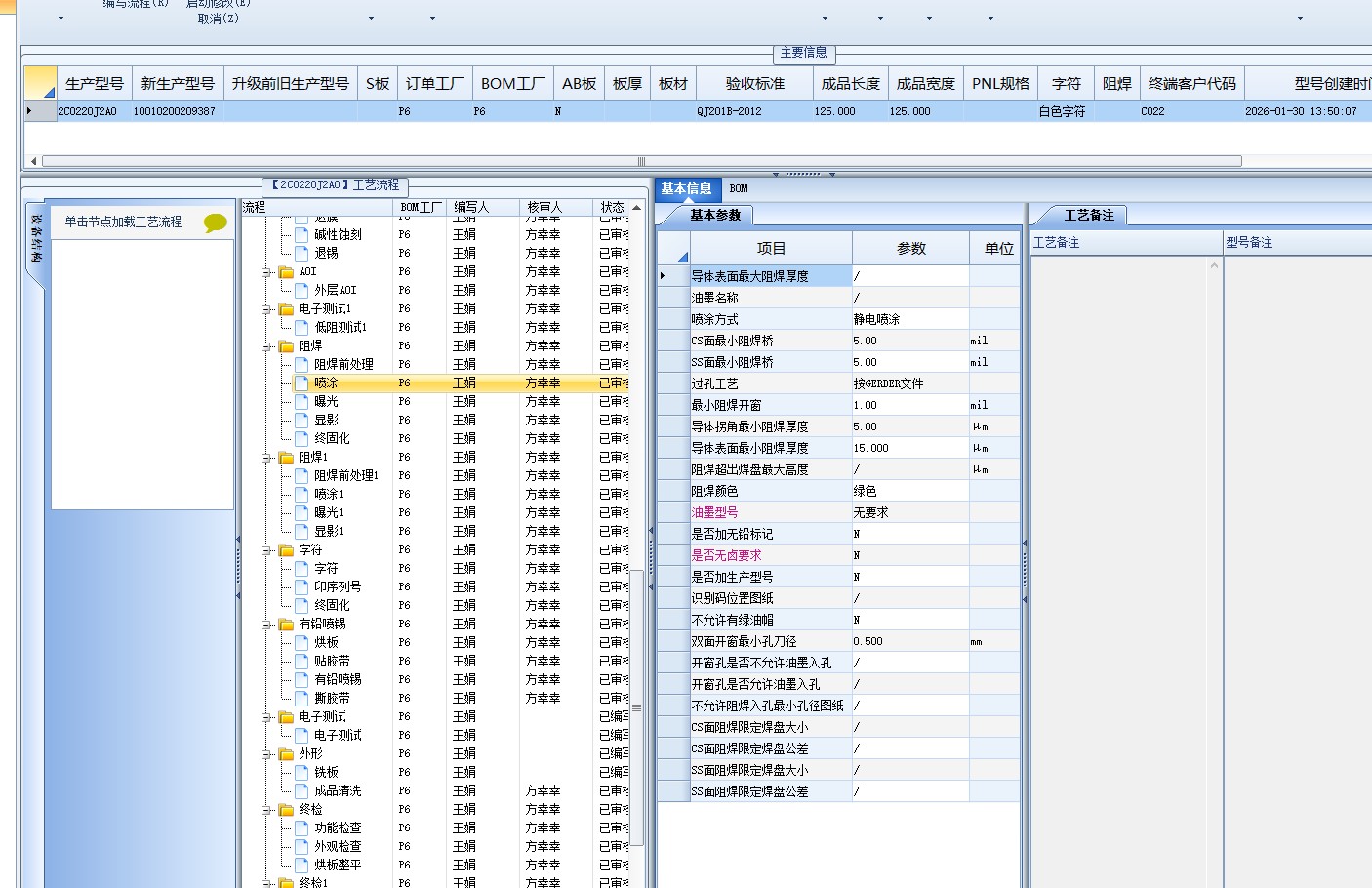This screenshot has width=1372, height=888.
Task: Click the 电子测试1 folder icon
Action: coord(286,309)
